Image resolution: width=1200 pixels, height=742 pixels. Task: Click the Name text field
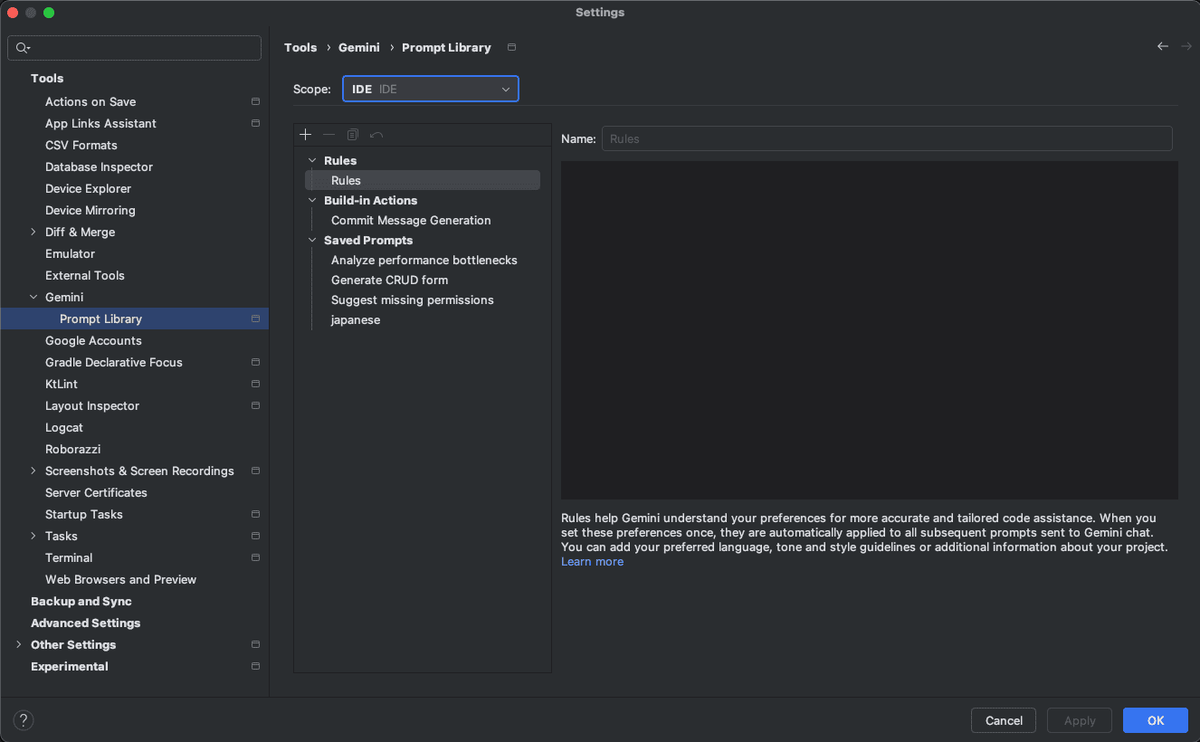[887, 139]
